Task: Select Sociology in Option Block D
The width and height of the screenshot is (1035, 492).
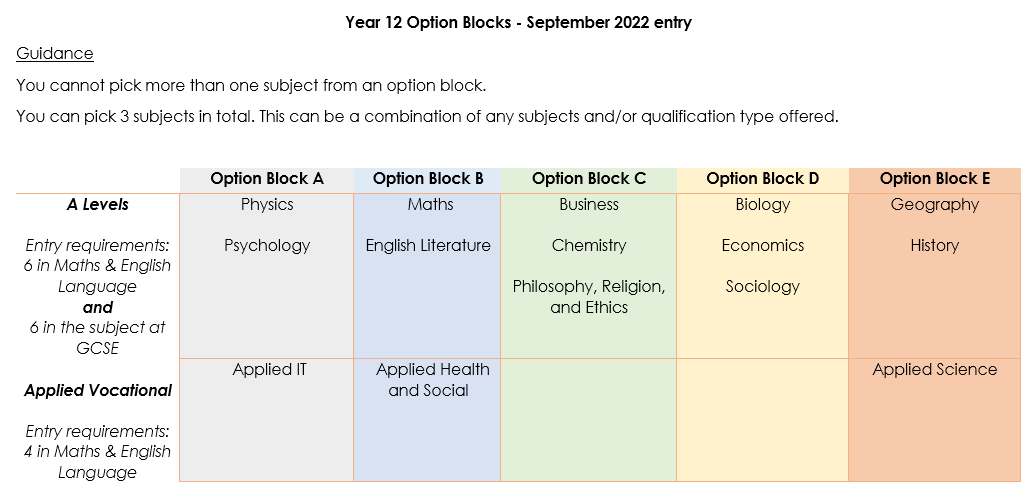Action: 762,287
